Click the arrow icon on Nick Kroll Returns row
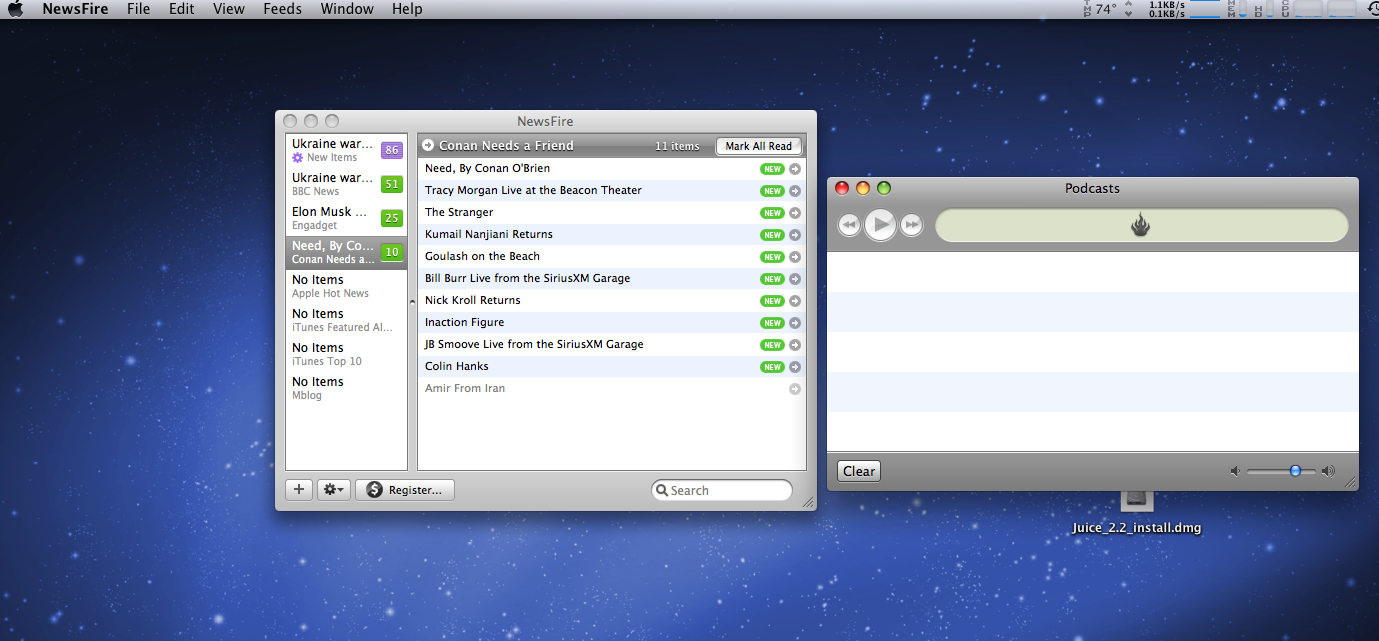The height and width of the screenshot is (641, 1379). pos(795,301)
